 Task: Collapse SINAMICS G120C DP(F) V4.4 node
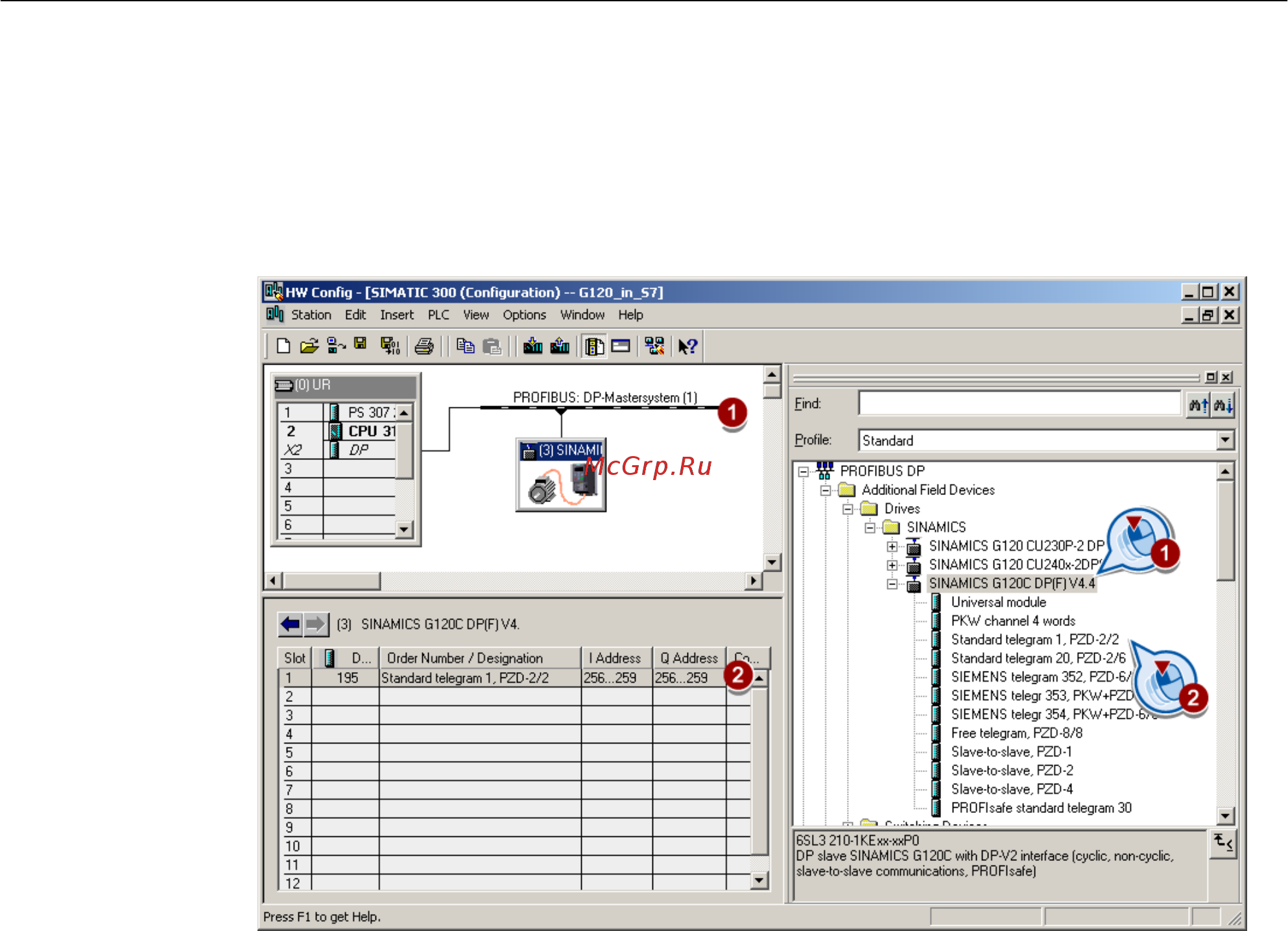(892, 585)
